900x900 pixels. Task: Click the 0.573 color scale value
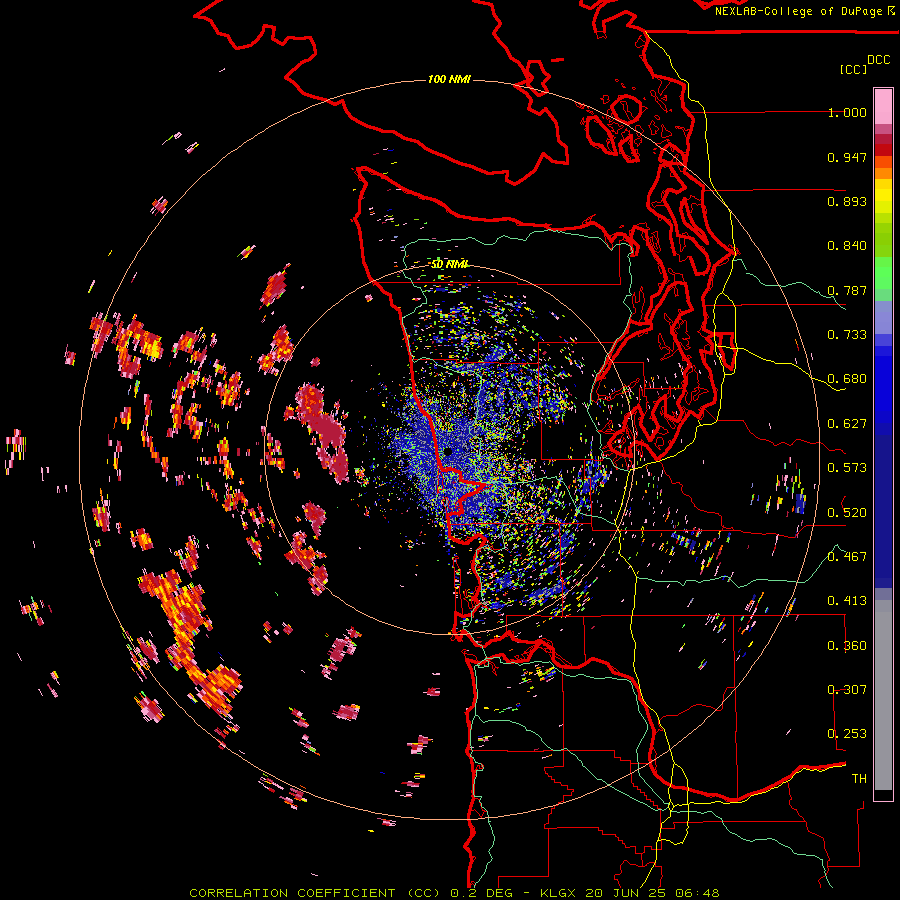coord(847,468)
